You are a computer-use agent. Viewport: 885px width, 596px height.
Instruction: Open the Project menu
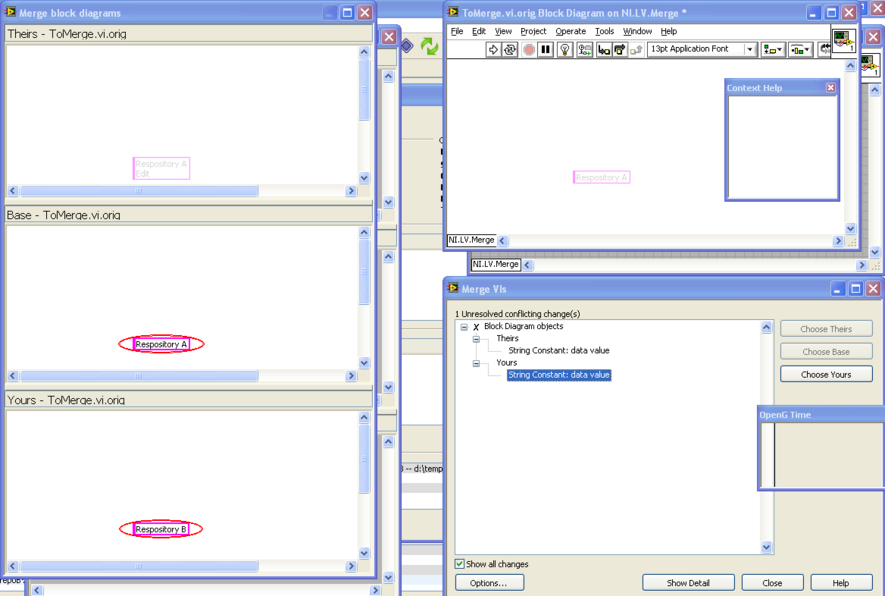pyautogui.click(x=533, y=31)
